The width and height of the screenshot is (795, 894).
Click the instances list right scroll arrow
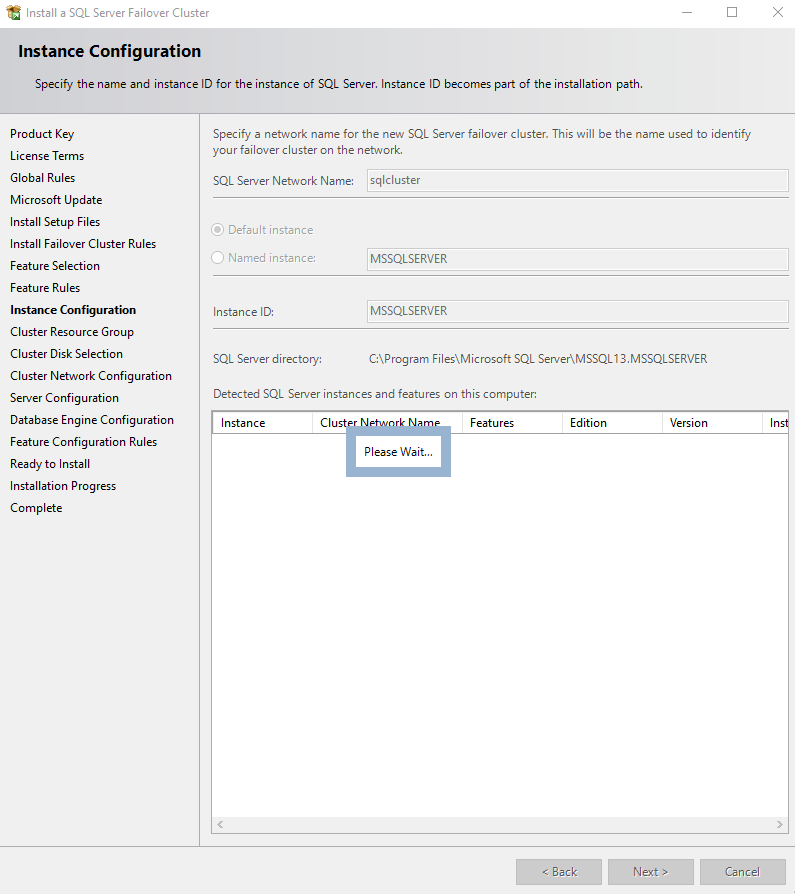tap(780, 824)
